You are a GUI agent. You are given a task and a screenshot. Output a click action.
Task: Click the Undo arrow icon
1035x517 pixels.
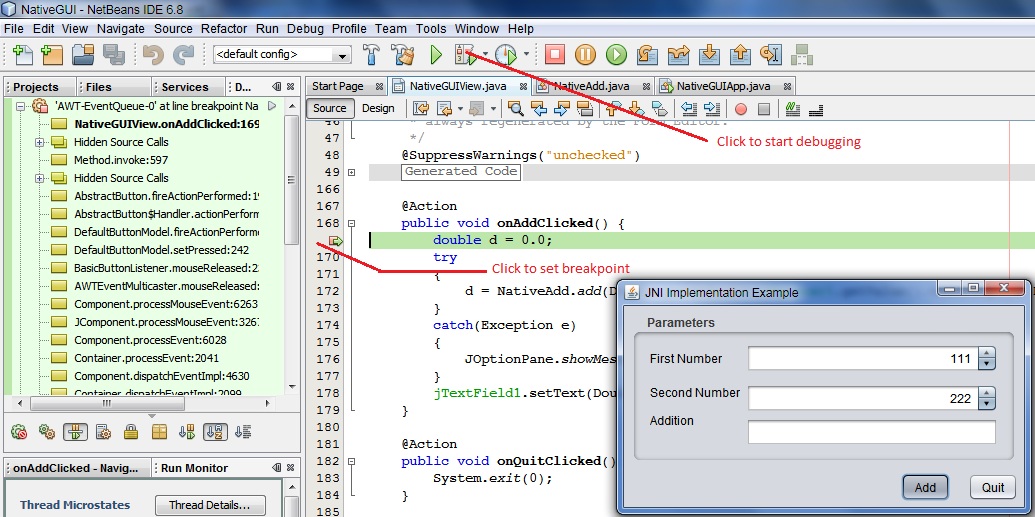[153, 55]
